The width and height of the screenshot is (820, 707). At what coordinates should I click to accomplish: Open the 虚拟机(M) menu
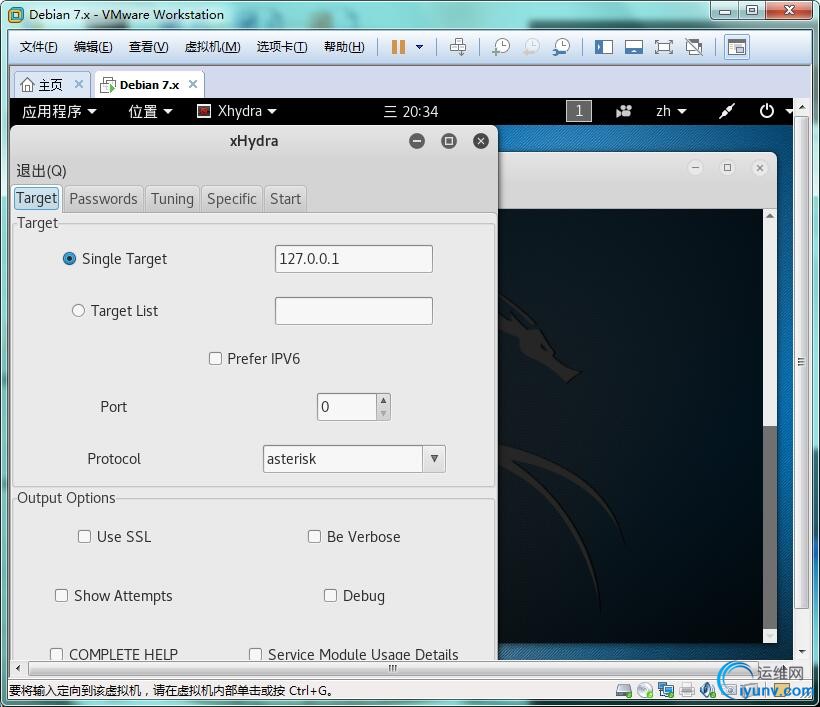click(x=212, y=47)
